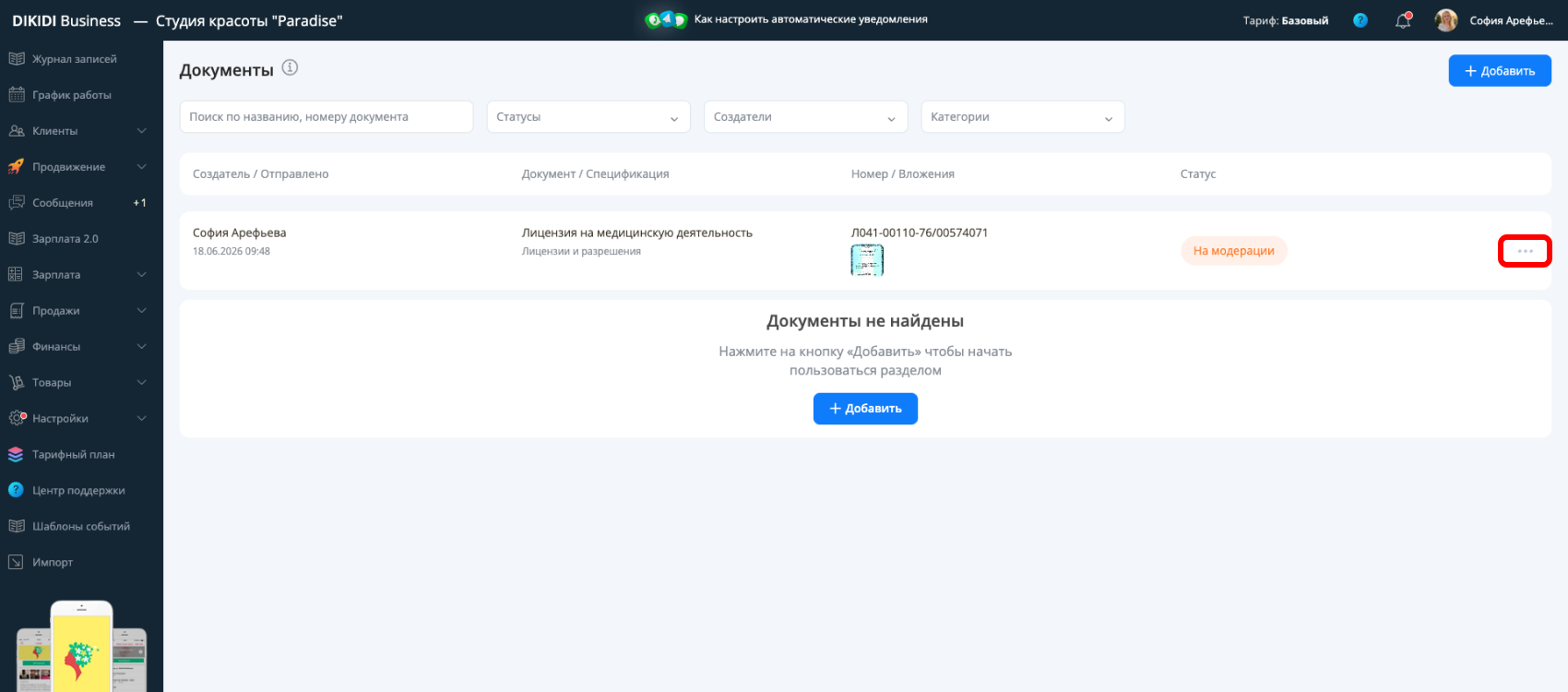Open the notifications bell

1403,20
